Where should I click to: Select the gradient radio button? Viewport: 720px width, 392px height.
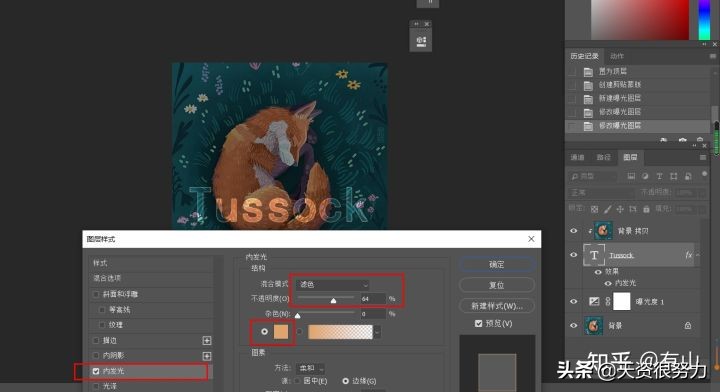(x=299, y=331)
